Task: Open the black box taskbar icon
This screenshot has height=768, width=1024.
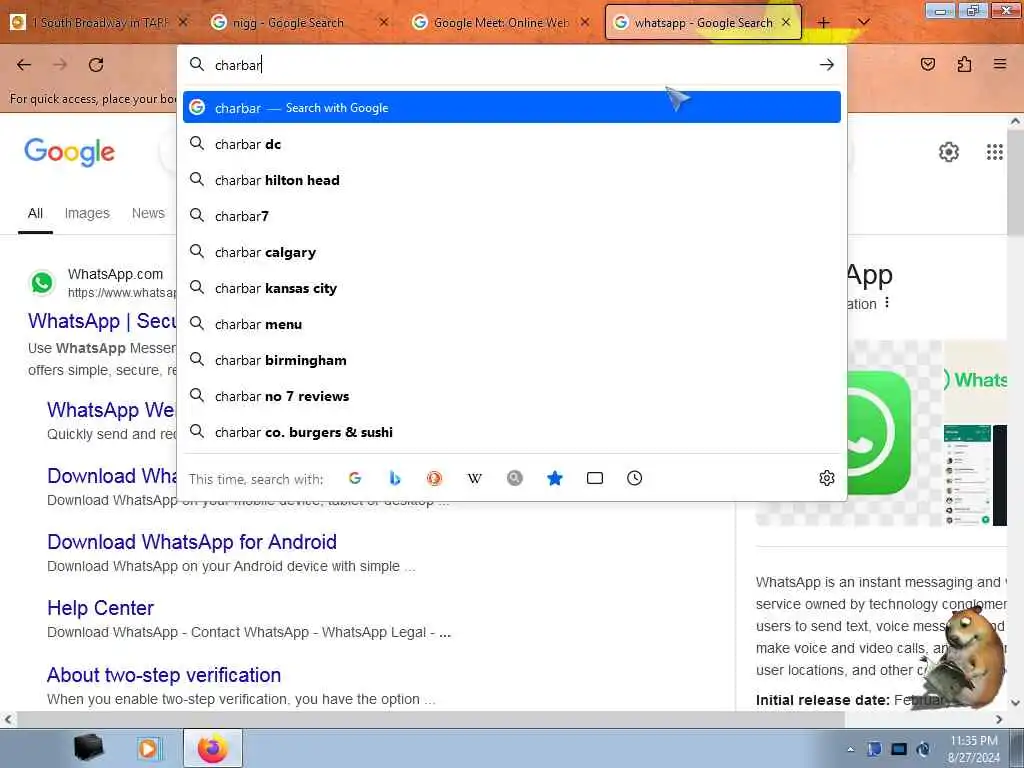Action: (x=89, y=748)
